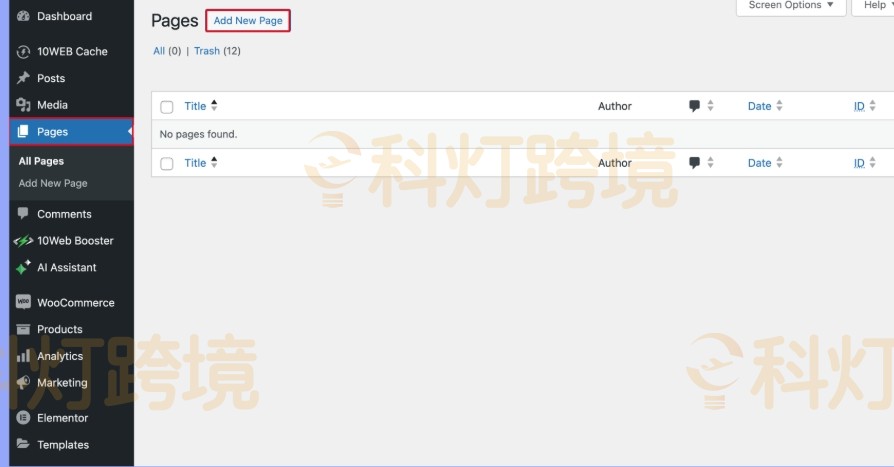894x467 pixels.
Task: Click the 'No pages found.' message
Action: click(198, 134)
